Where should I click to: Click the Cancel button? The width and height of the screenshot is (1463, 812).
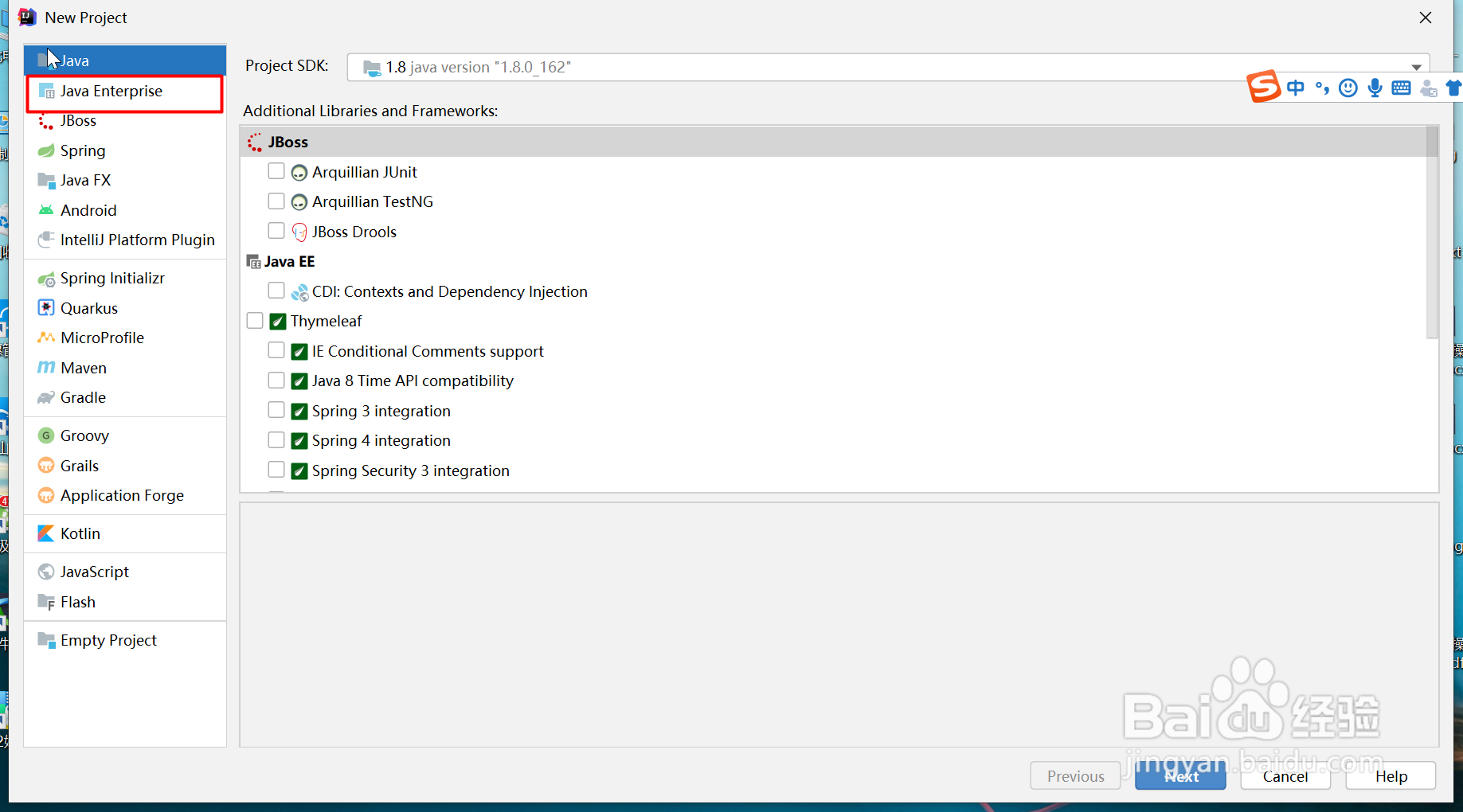coord(1285,776)
